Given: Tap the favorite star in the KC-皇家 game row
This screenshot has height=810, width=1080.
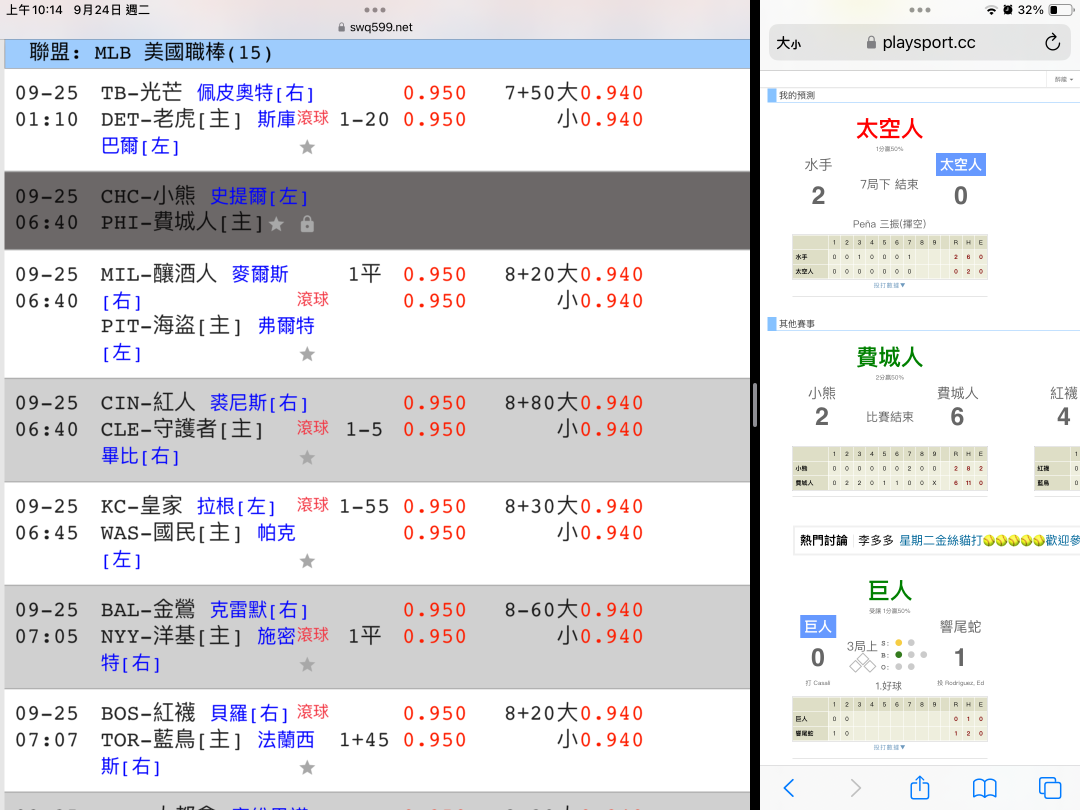Looking at the screenshot, I should point(307,561).
